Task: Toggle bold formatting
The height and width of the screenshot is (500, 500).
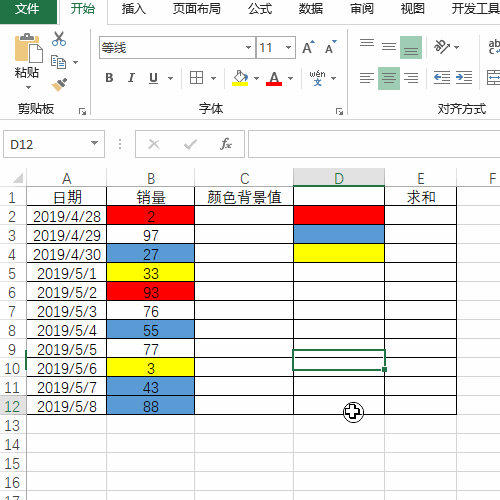Action: pos(109,78)
